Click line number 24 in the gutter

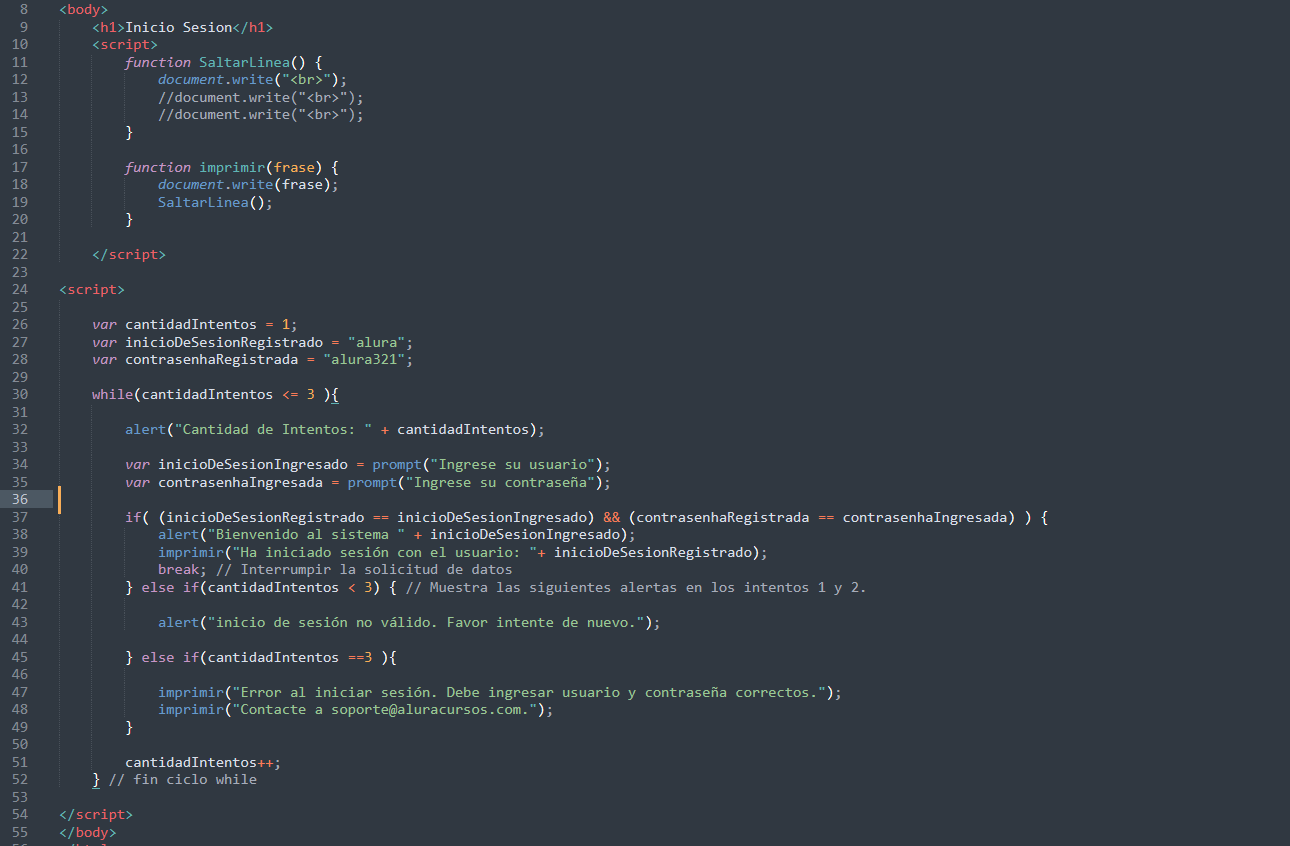(x=20, y=290)
